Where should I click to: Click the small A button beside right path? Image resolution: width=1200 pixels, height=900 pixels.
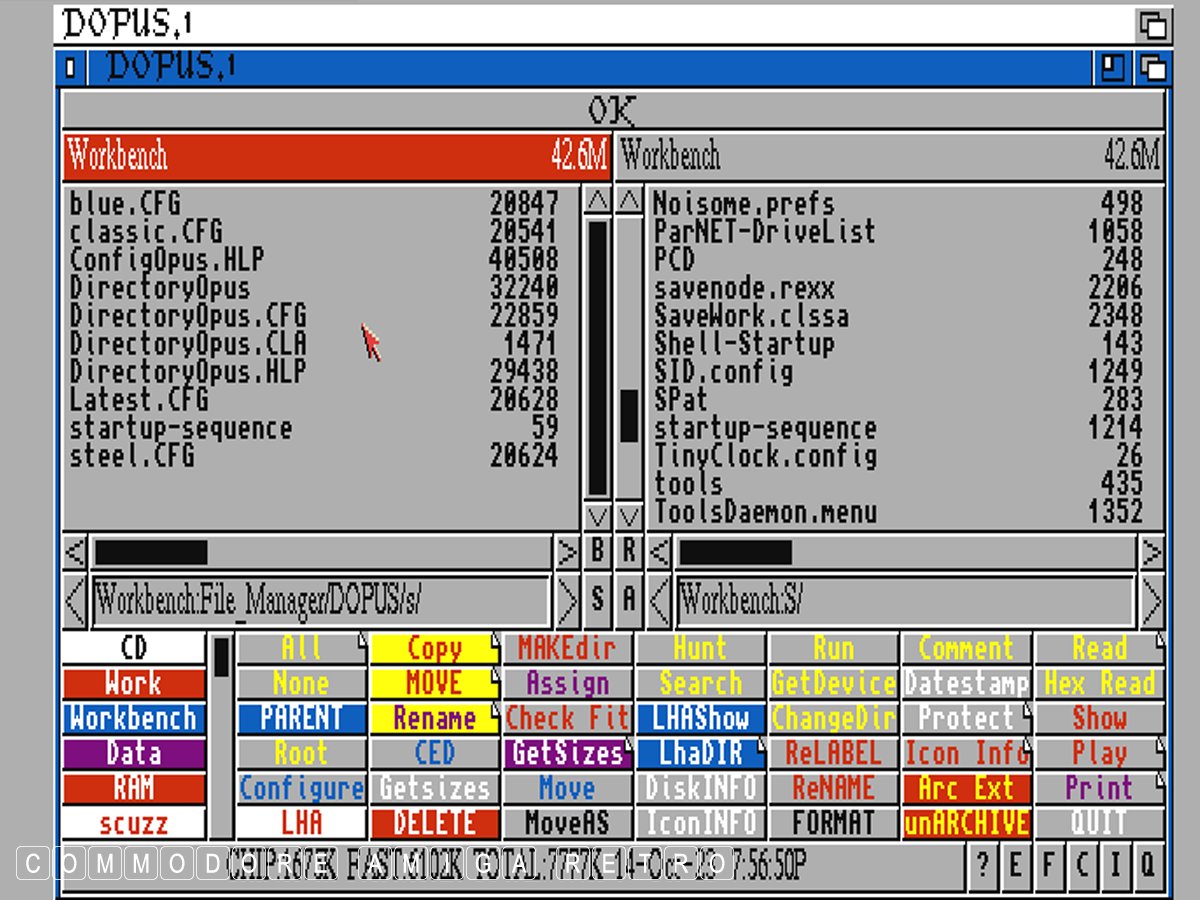(x=629, y=600)
